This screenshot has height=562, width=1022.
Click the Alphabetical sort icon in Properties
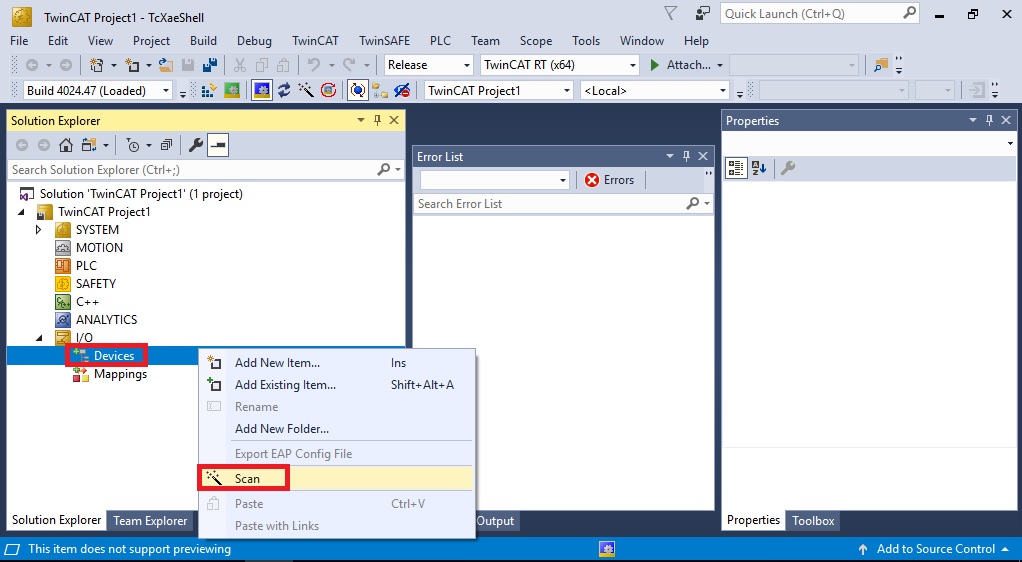759,168
